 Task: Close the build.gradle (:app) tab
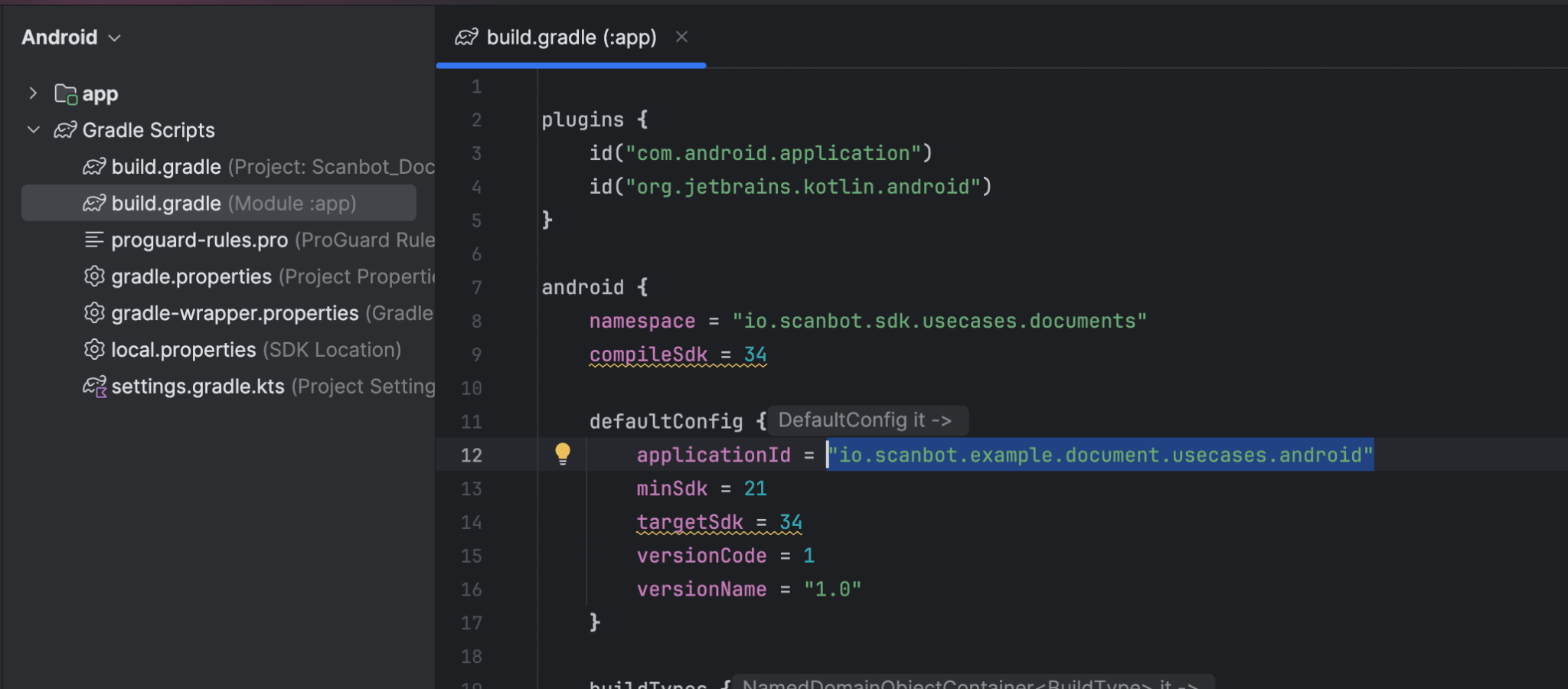pos(681,36)
